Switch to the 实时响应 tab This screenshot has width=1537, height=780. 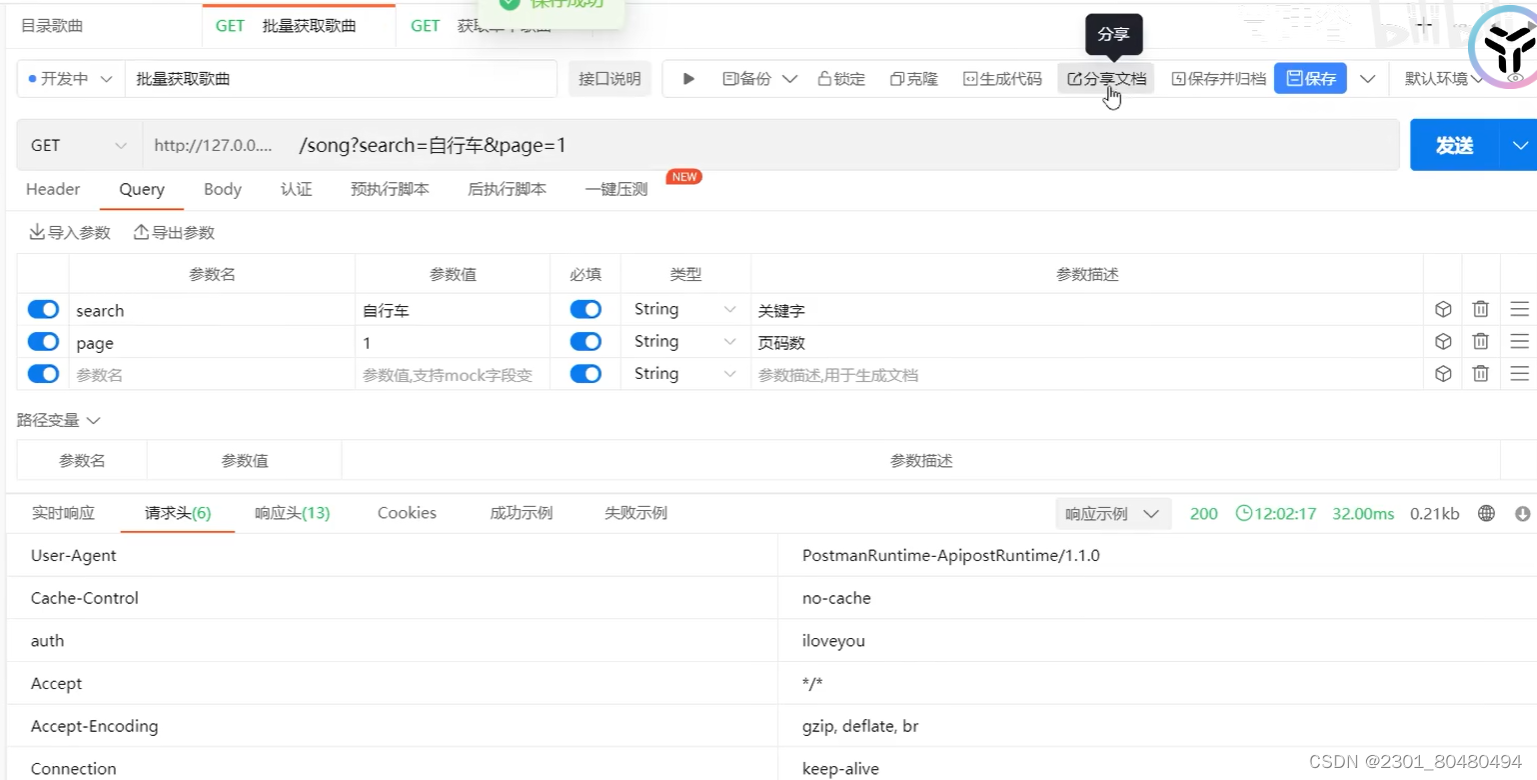coord(63,513)
